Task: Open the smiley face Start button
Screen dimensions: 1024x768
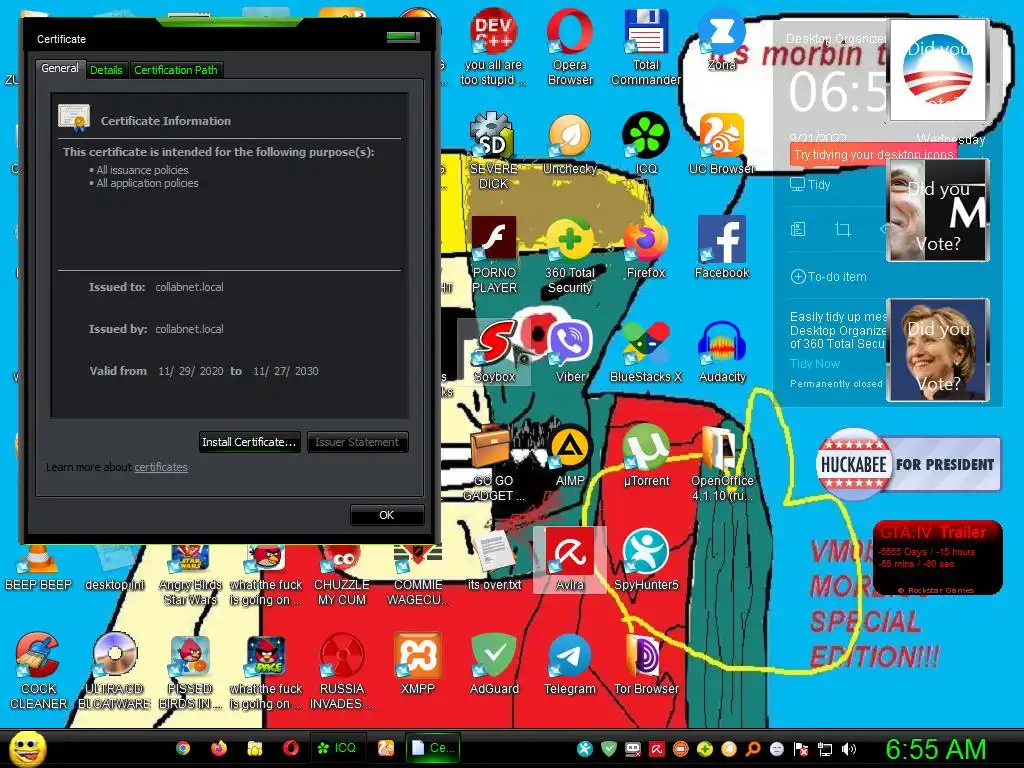Action: click(27, 748)
